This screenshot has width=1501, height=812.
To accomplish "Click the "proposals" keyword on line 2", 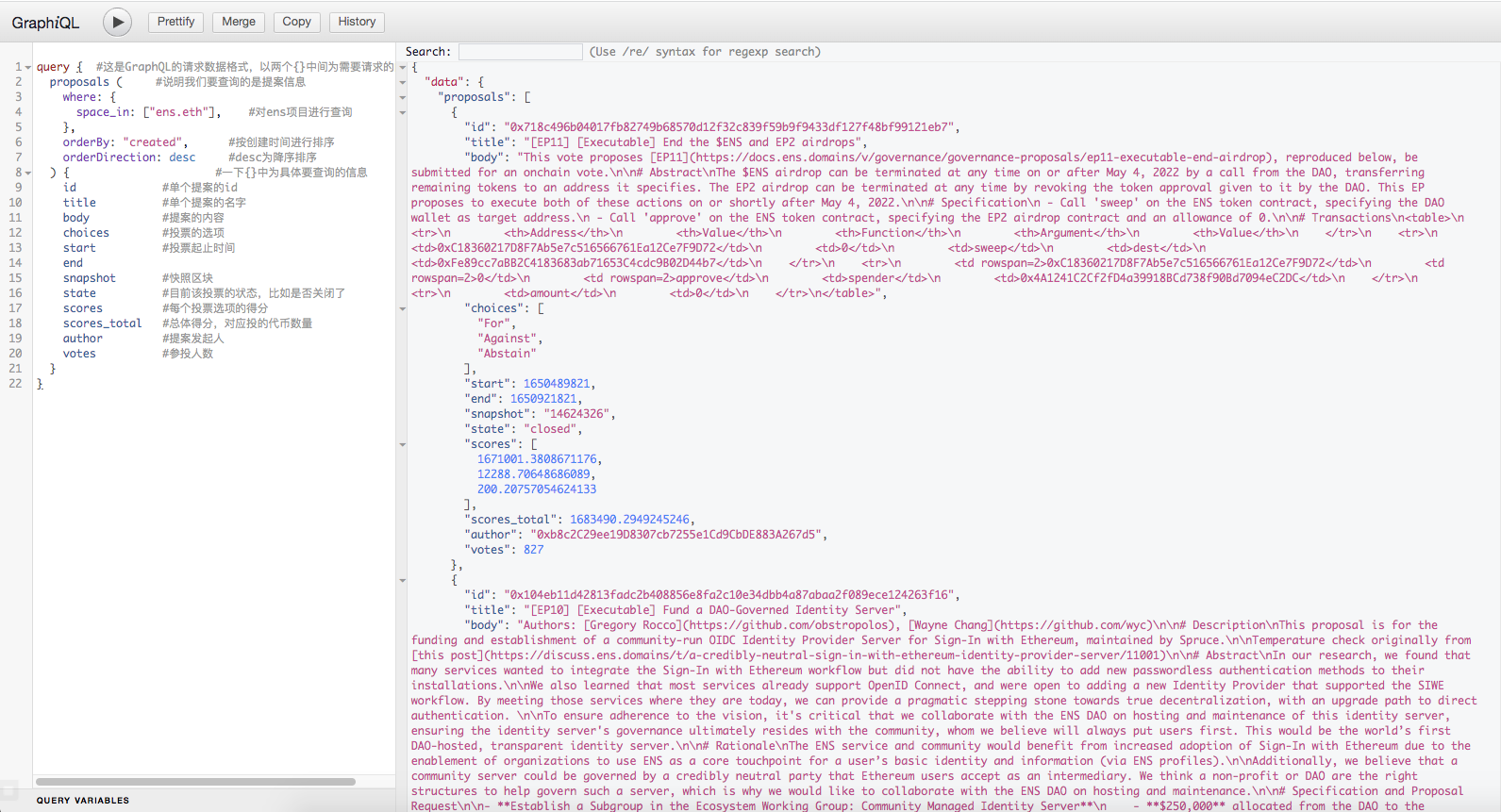I will coord(79,82).
